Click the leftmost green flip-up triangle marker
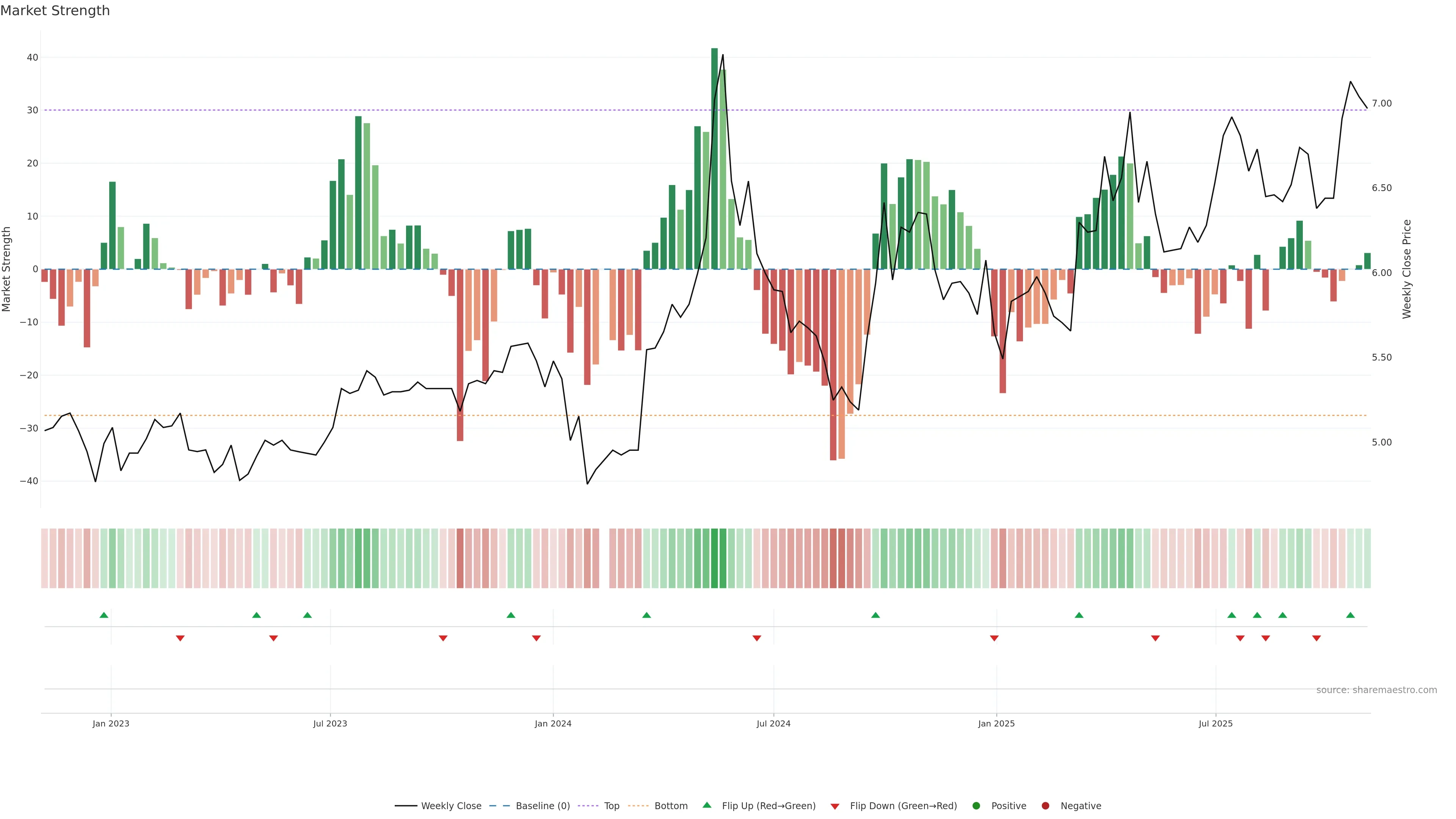 pos(104,615)
